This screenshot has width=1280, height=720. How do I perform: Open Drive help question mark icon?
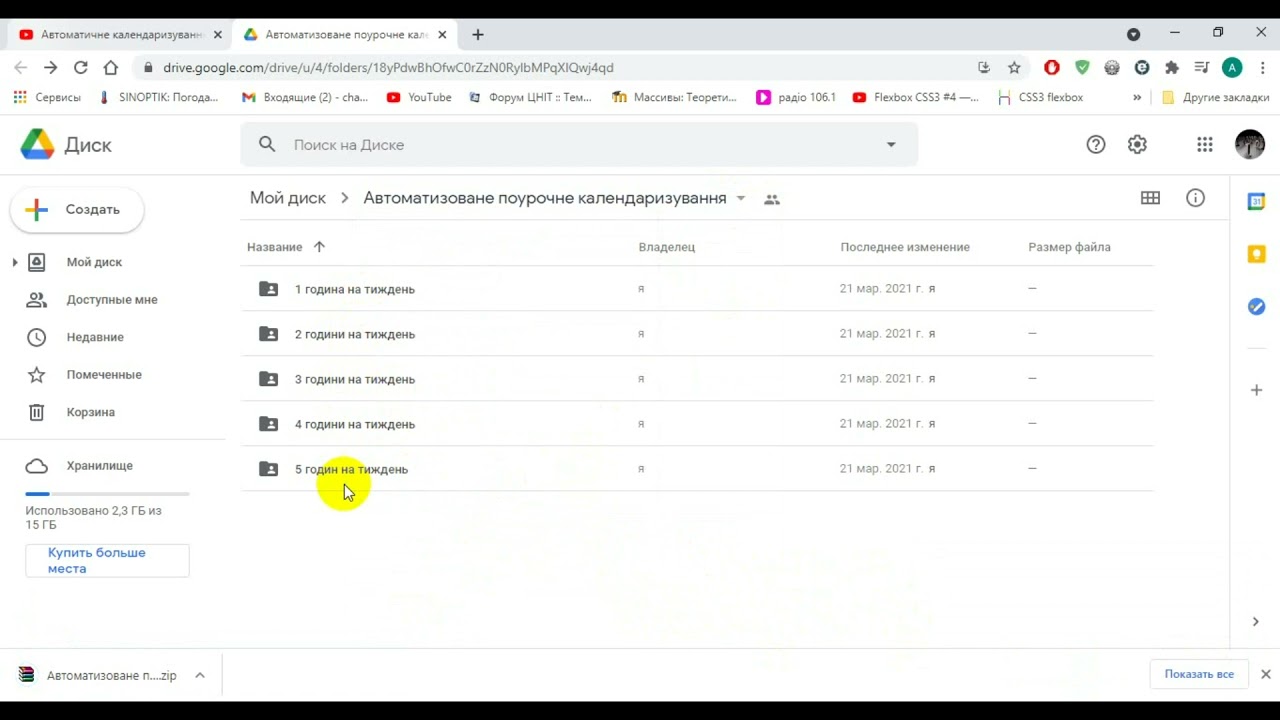click(x=1096, y=145)
